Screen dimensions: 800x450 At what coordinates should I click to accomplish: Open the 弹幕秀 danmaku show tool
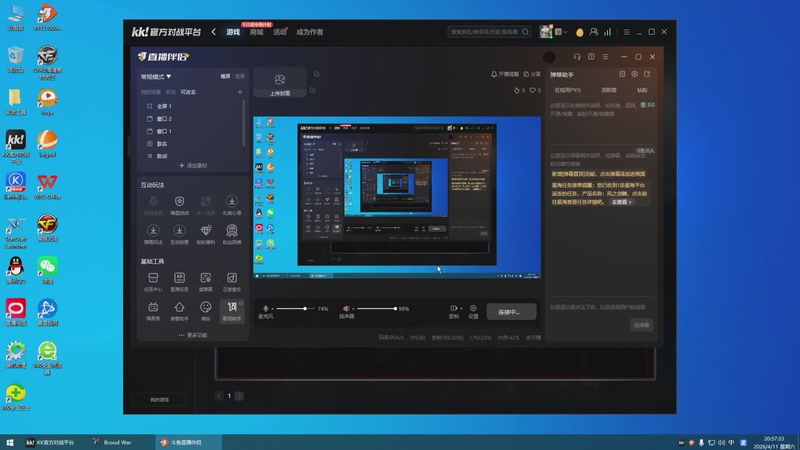click(153, 311)
